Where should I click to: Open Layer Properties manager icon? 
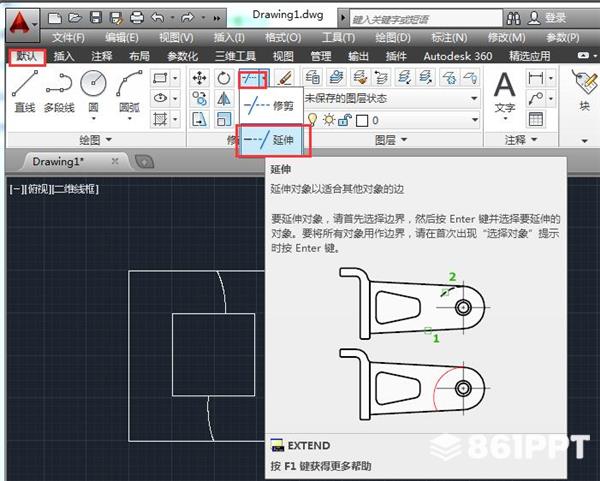tap(313, 77)
